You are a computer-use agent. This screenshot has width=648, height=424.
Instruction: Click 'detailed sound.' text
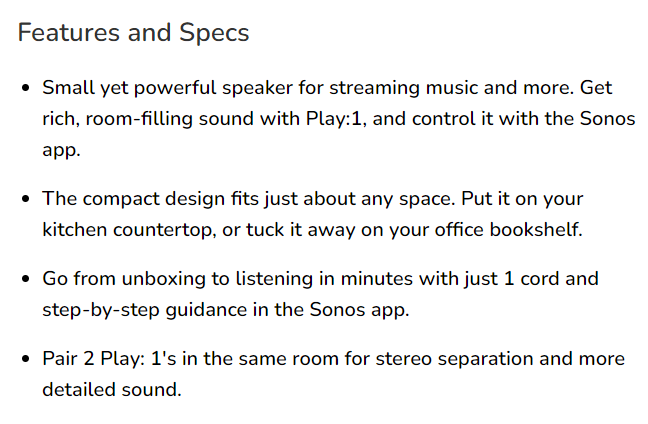(x=112, y=390)
